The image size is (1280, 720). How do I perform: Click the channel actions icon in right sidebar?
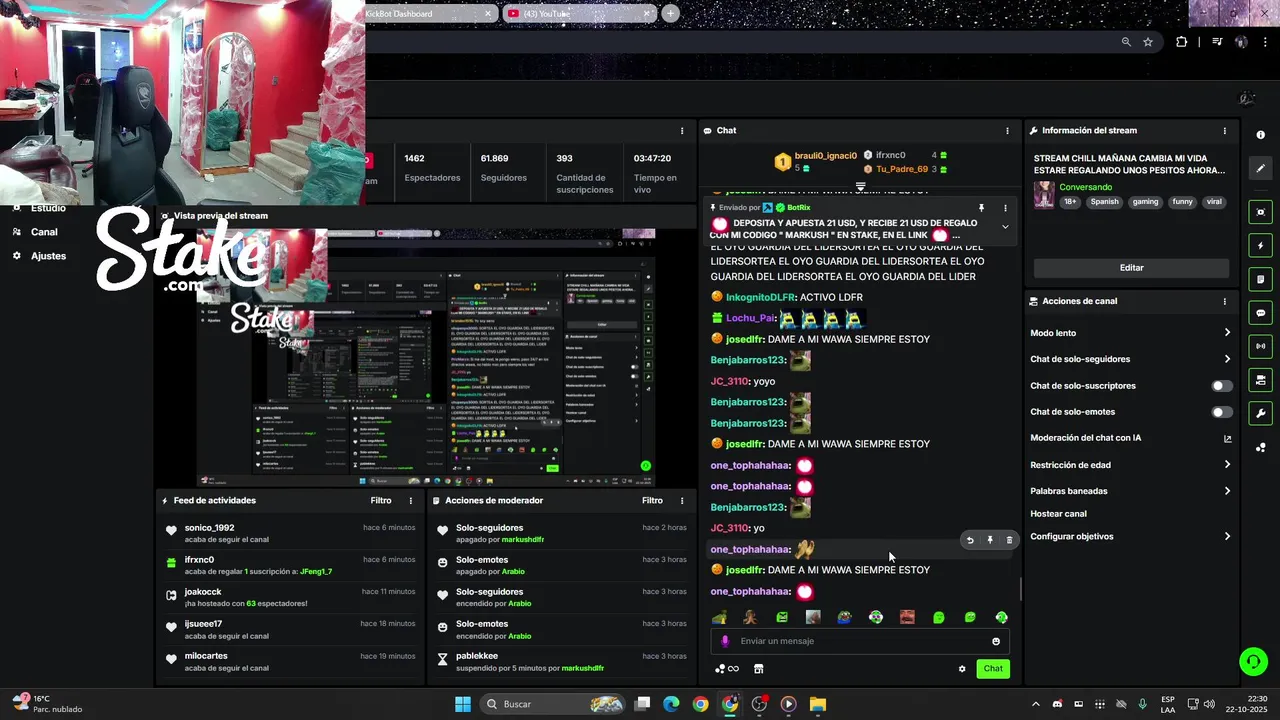pos(1260,380)
